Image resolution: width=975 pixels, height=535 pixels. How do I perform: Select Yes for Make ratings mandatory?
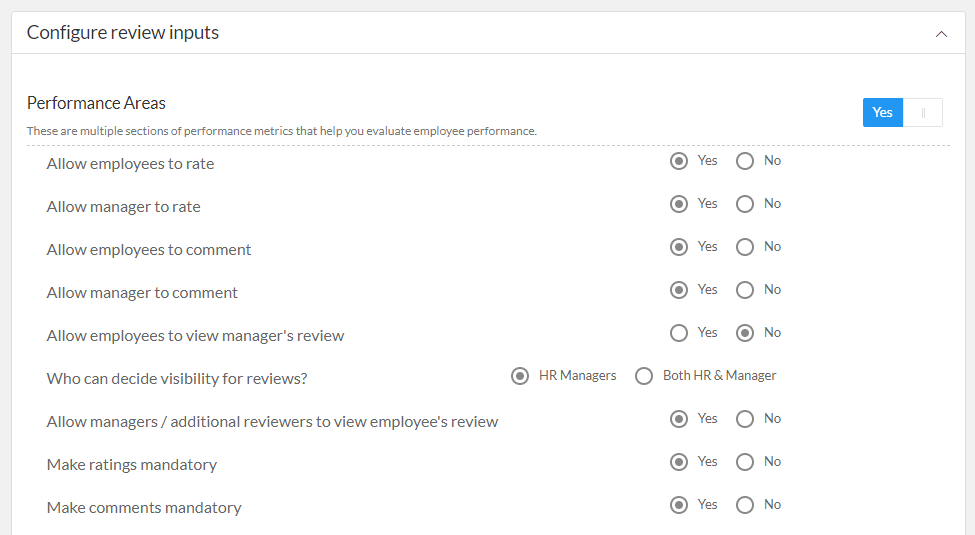[x=678, y=462]
